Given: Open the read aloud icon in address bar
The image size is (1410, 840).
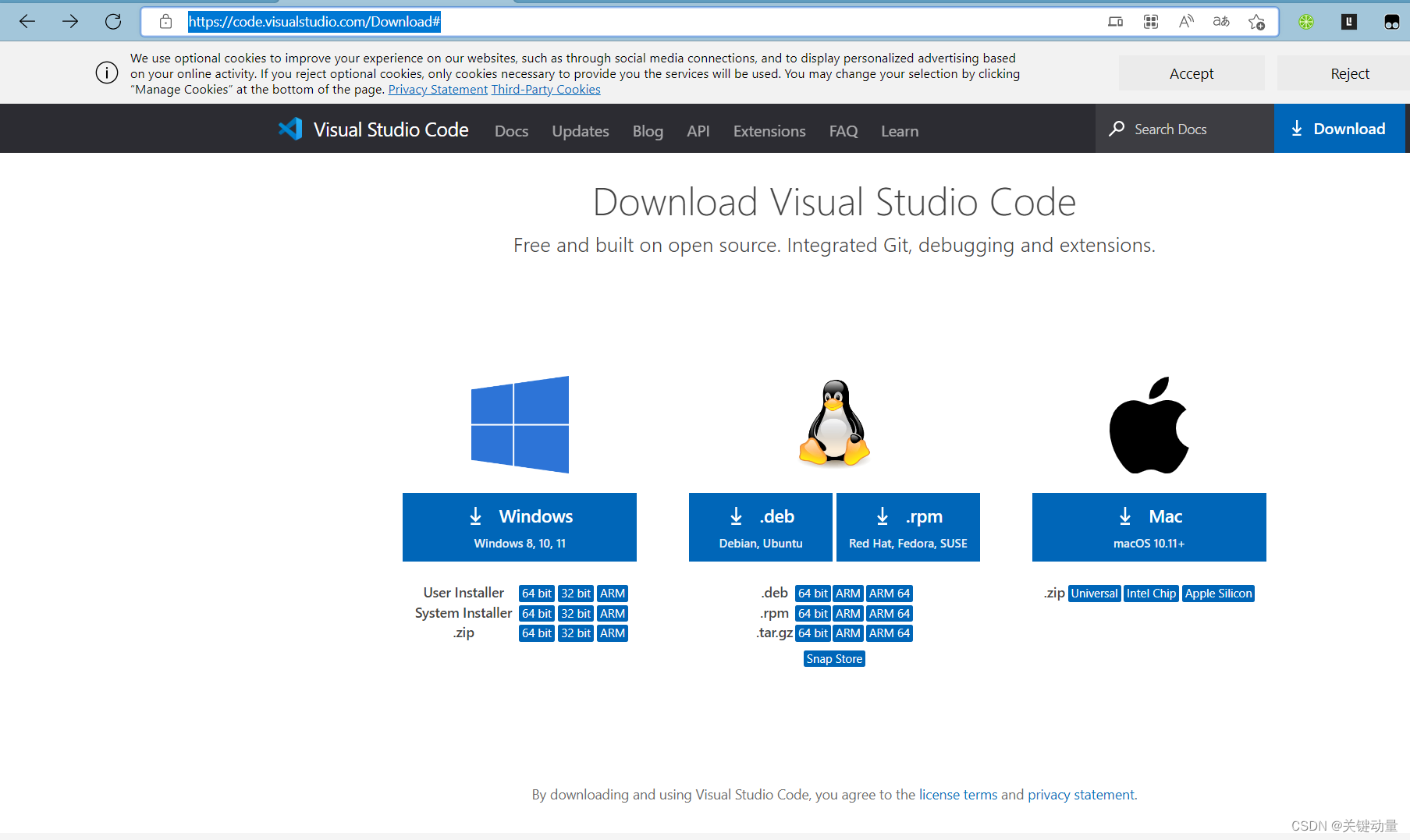Looking at the screenshot, I should tap(1186, 22).
